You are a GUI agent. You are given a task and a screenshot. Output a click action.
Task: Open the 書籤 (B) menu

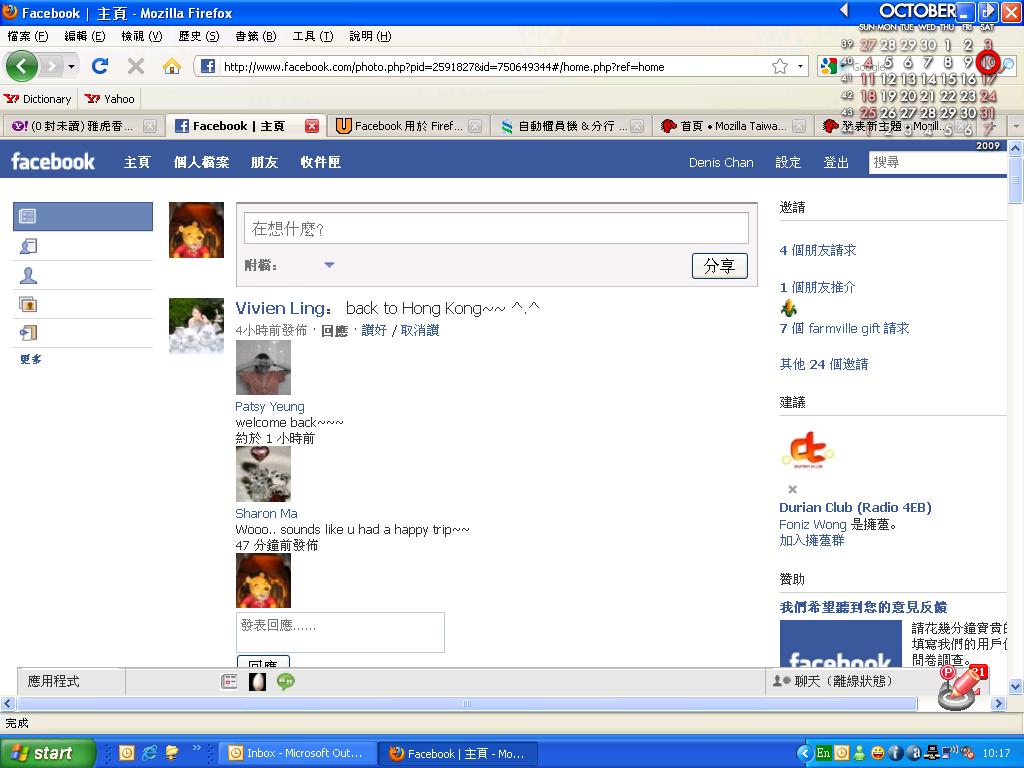point(255,36)
